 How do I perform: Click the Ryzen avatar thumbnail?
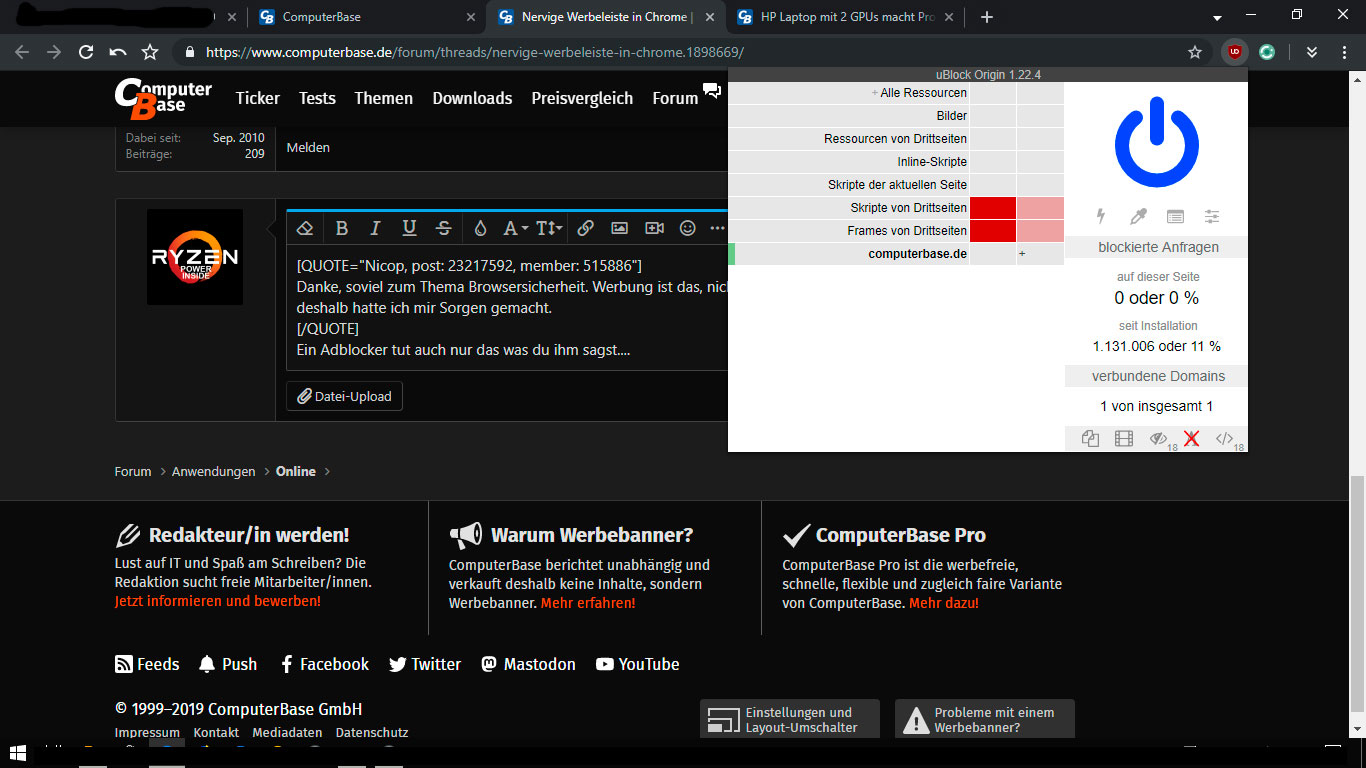point(195,257)
